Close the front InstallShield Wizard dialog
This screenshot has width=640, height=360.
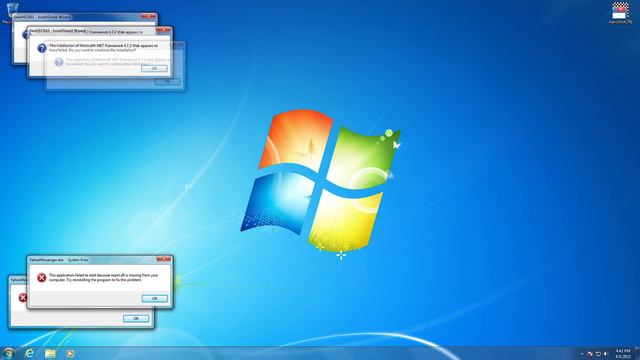164,30
